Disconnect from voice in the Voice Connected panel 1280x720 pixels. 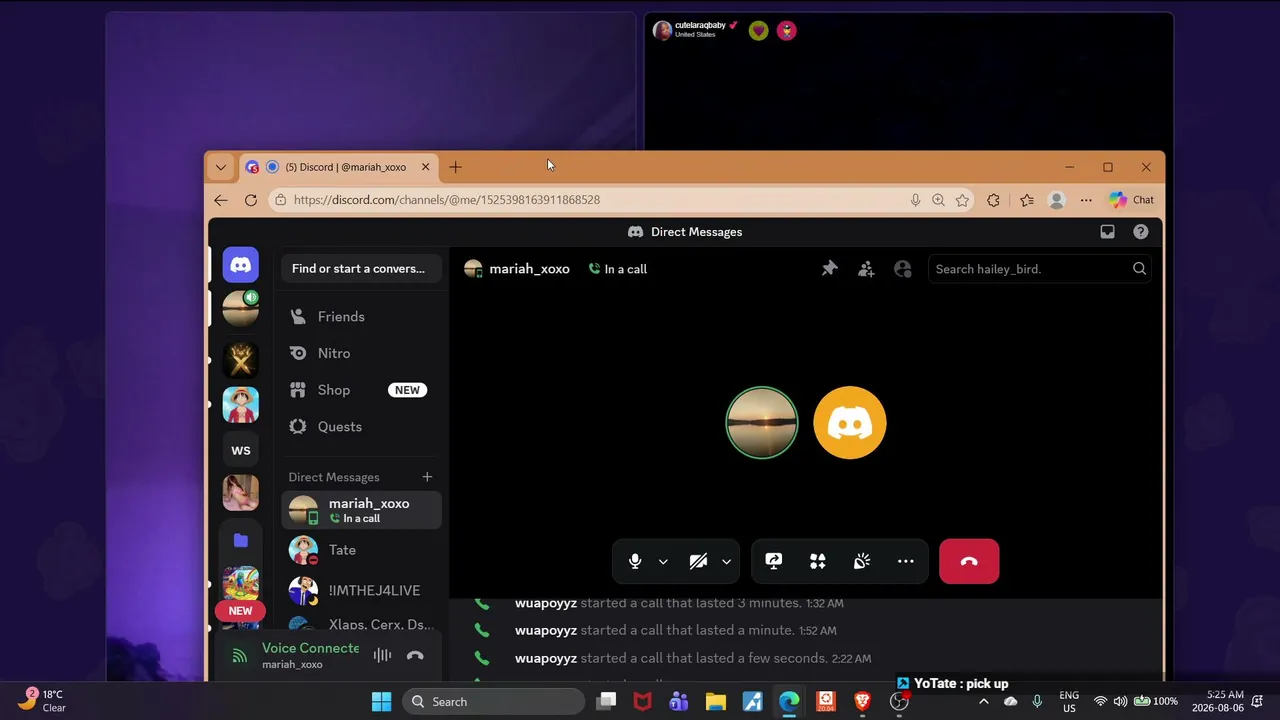tap(415, 656)
